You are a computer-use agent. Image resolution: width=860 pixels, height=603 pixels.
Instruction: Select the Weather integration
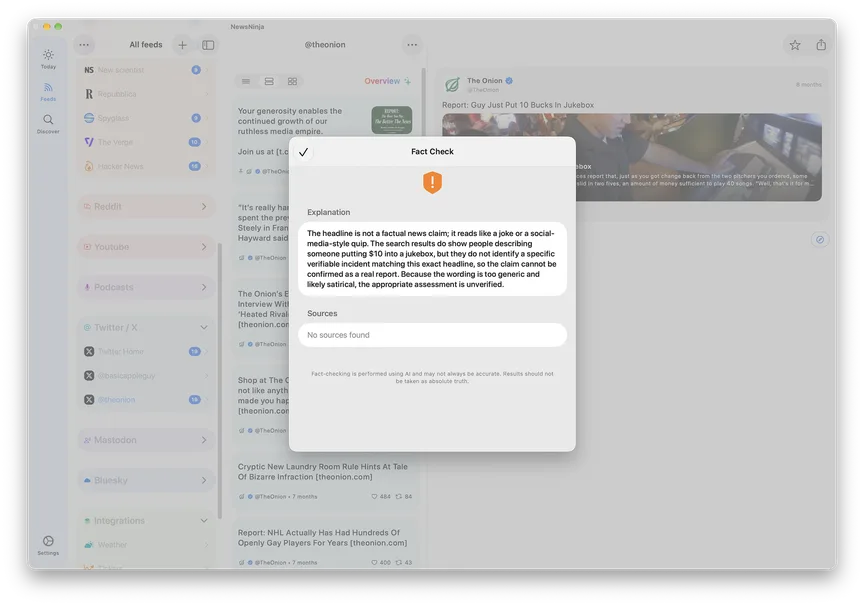[x=145, y=545]
